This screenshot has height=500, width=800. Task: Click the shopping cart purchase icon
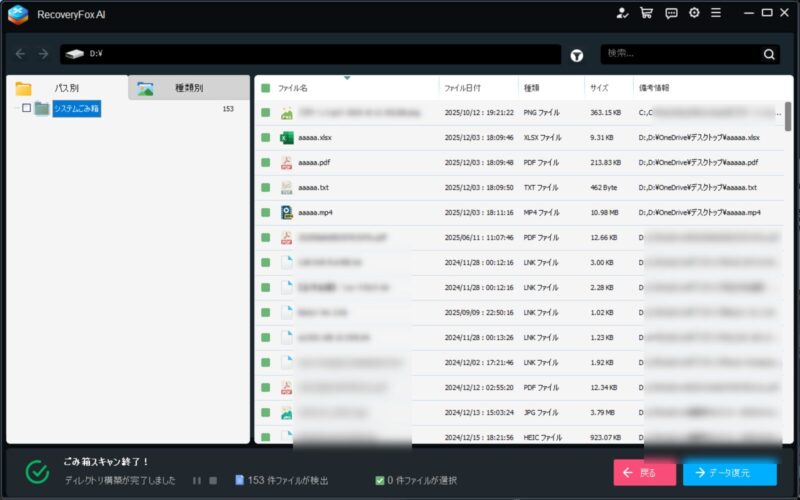(646, 13)
